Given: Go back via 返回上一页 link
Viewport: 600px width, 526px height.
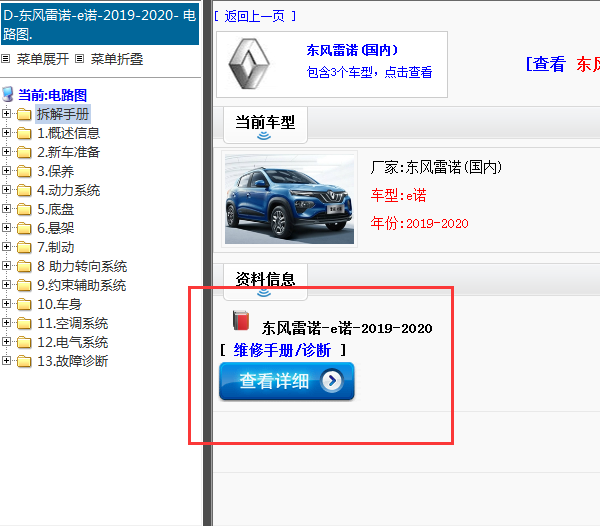Looking at the screenshot, I should 254,16.
